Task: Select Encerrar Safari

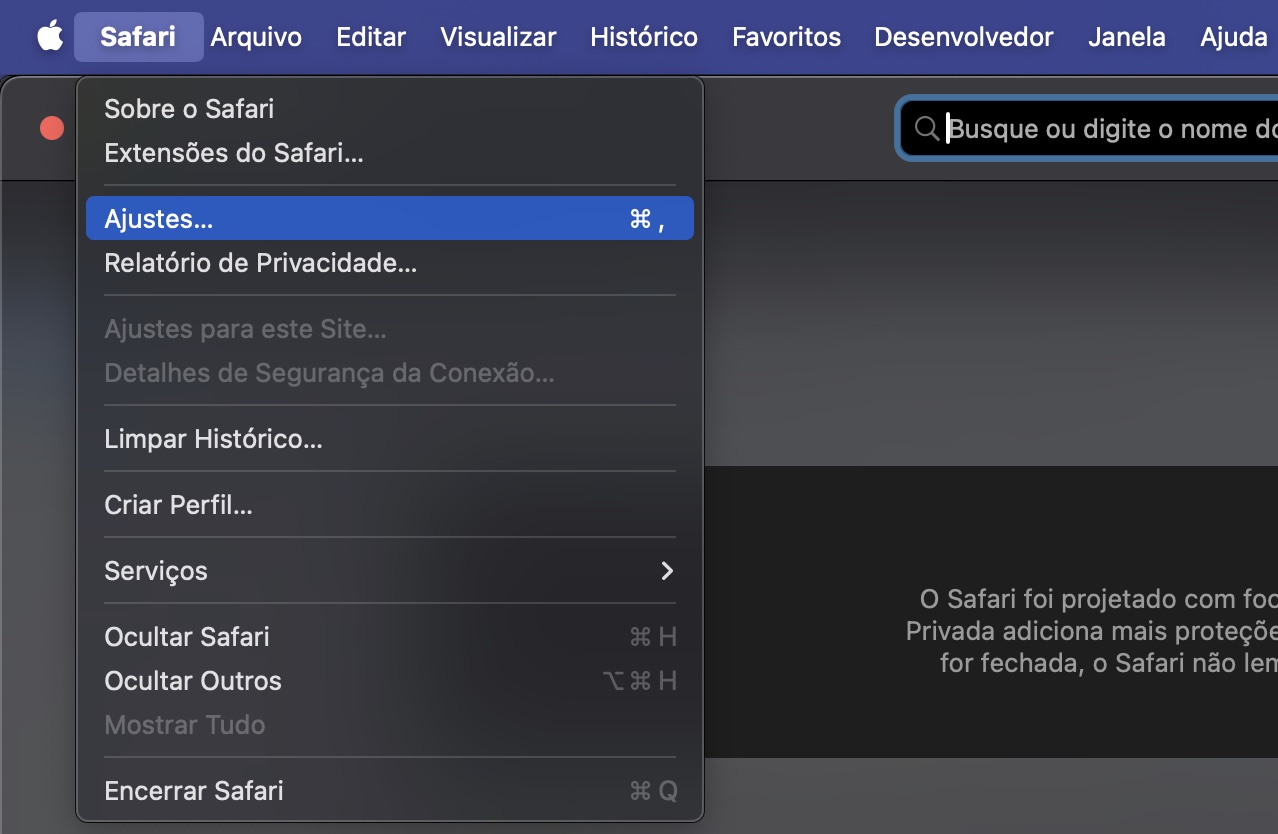Action: (x=193, y=791)
